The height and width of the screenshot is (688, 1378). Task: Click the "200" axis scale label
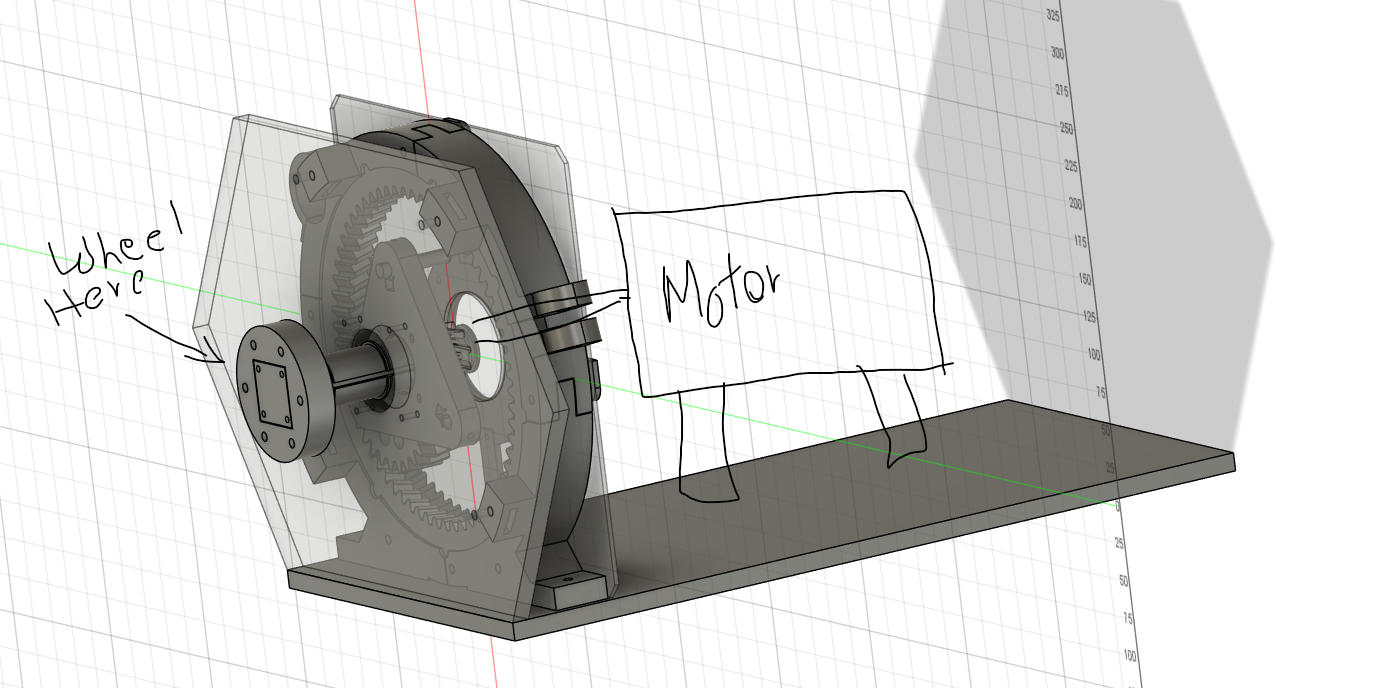pyautogui.click(x=1075, y=203)
